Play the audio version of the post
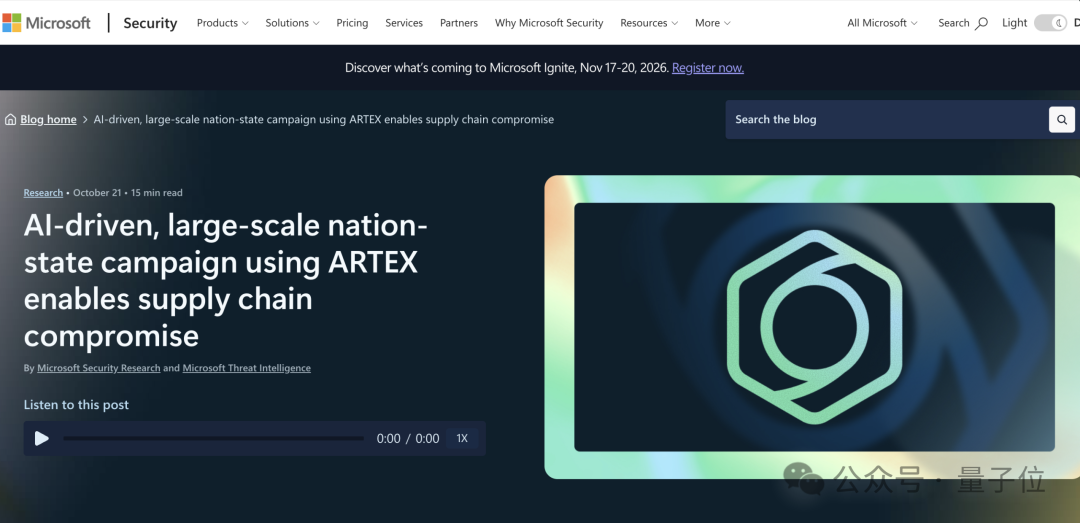The image size is (1080, 523). (x=41, y=438)
